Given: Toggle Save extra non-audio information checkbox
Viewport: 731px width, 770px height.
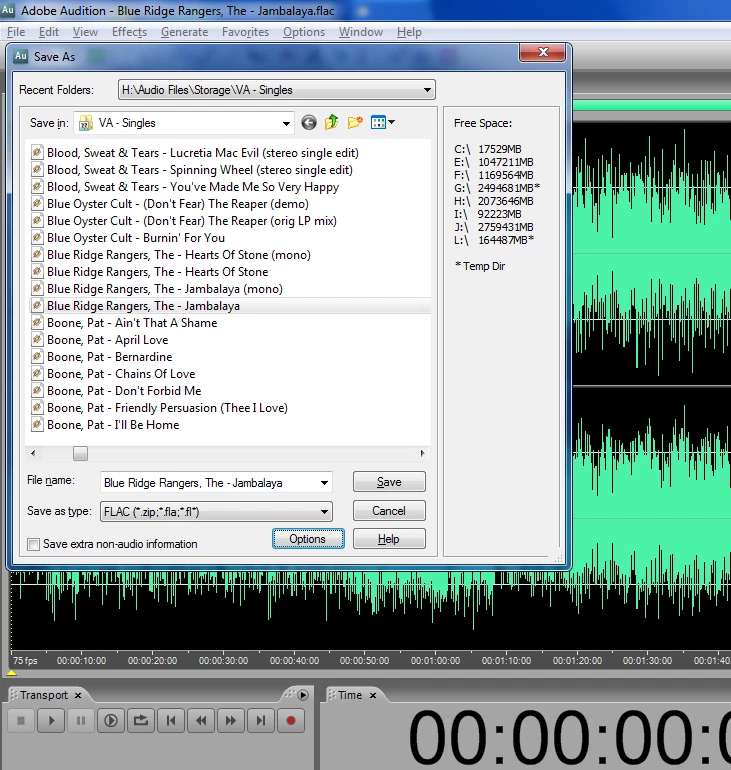Looking at the screenshot, I should pos(33,544).
